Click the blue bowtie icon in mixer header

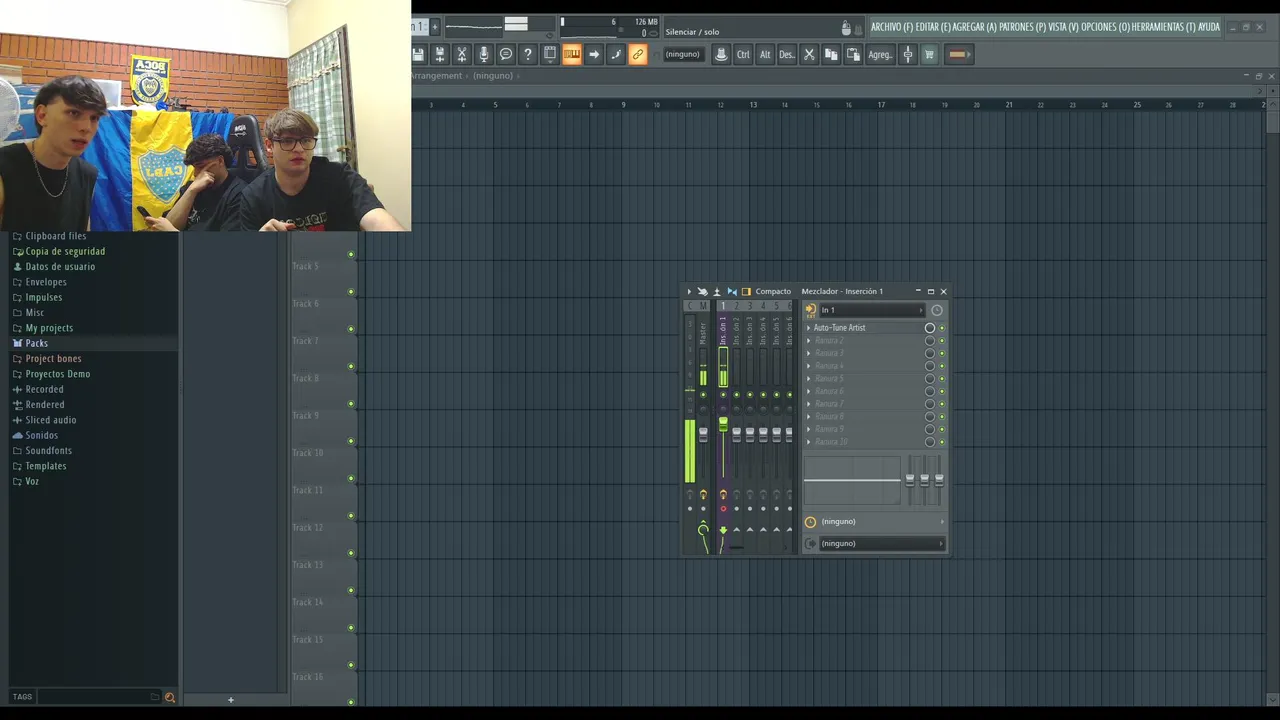click(x=731, y=291)
